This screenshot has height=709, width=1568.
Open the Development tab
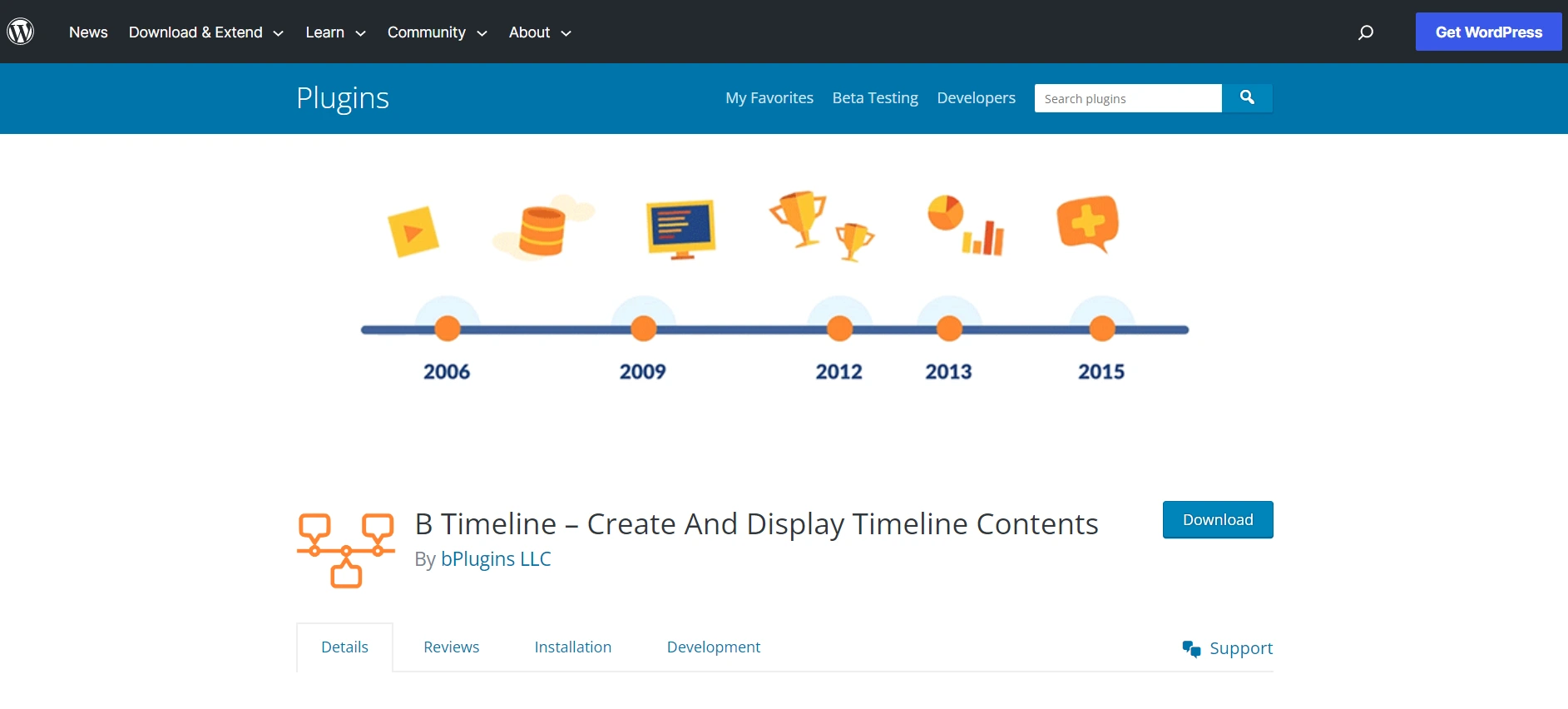(714, 647)
